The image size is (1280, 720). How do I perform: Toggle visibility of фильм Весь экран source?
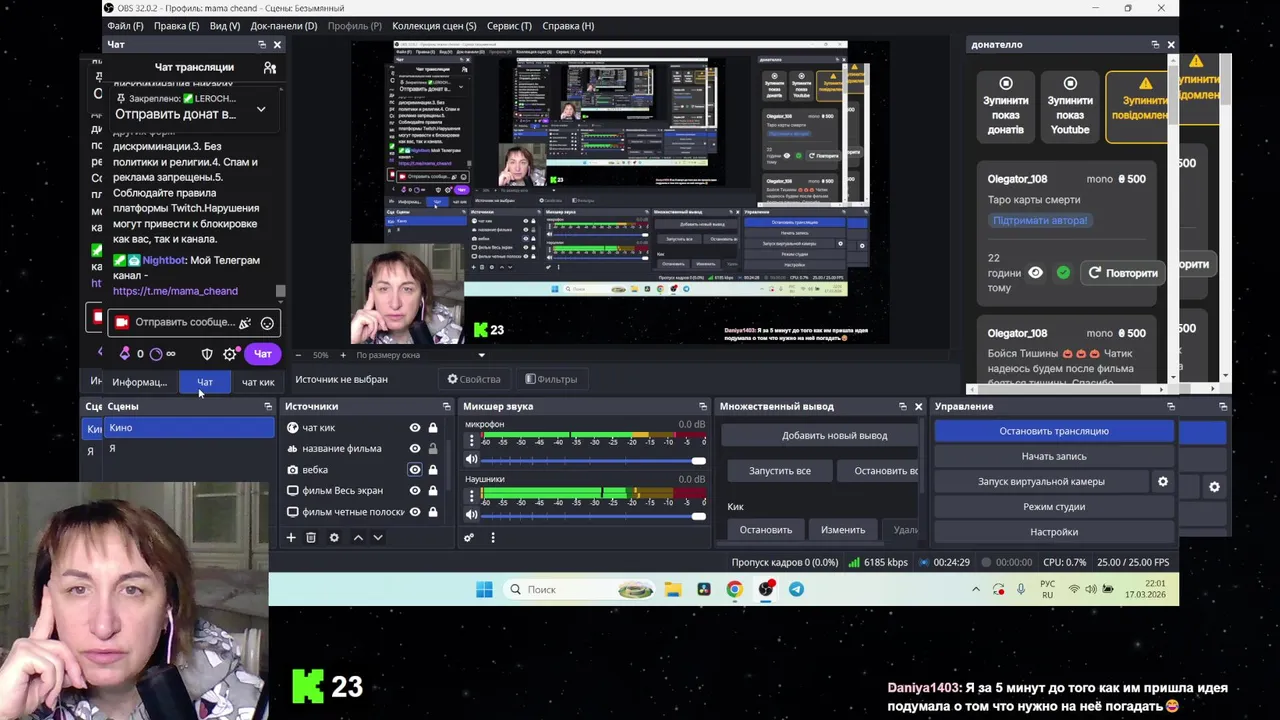(415, 491)
